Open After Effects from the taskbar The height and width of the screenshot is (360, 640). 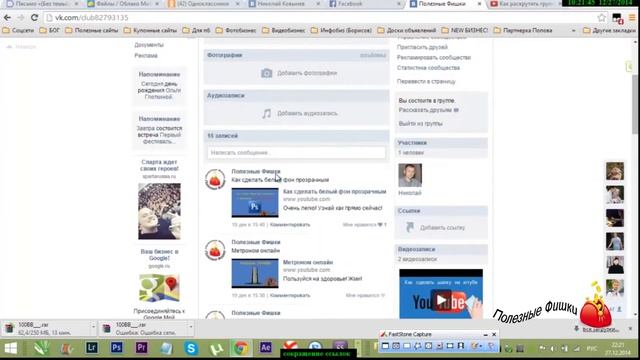tap(265, 347)
